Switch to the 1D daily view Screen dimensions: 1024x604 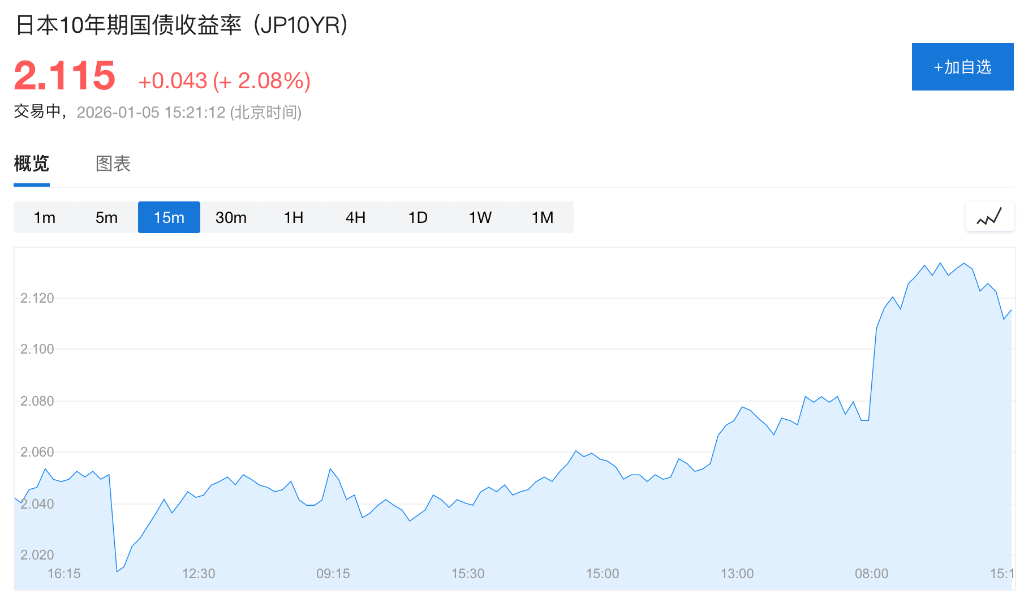click(418, 217)
